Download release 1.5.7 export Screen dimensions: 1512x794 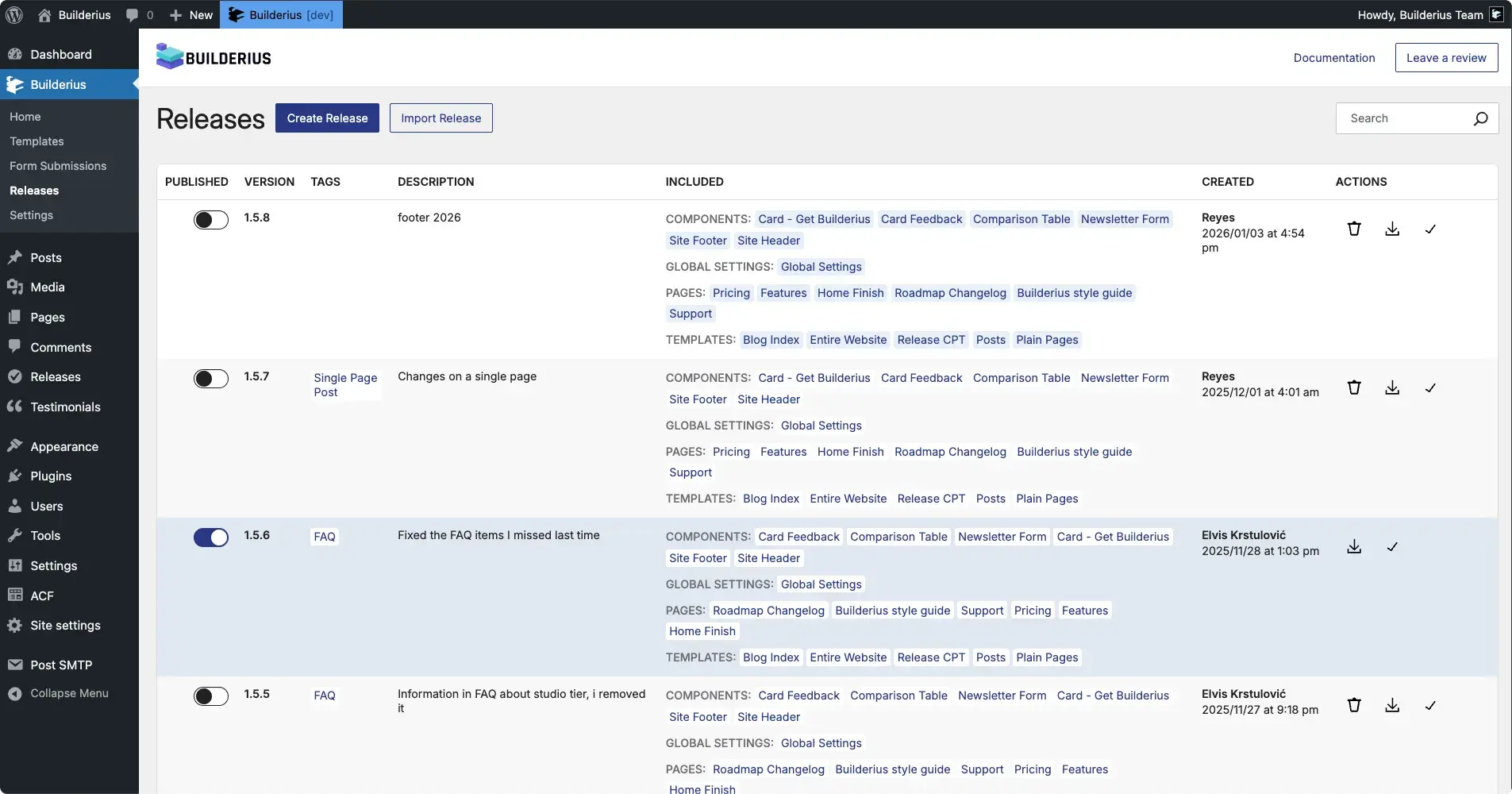(1392, 388)
